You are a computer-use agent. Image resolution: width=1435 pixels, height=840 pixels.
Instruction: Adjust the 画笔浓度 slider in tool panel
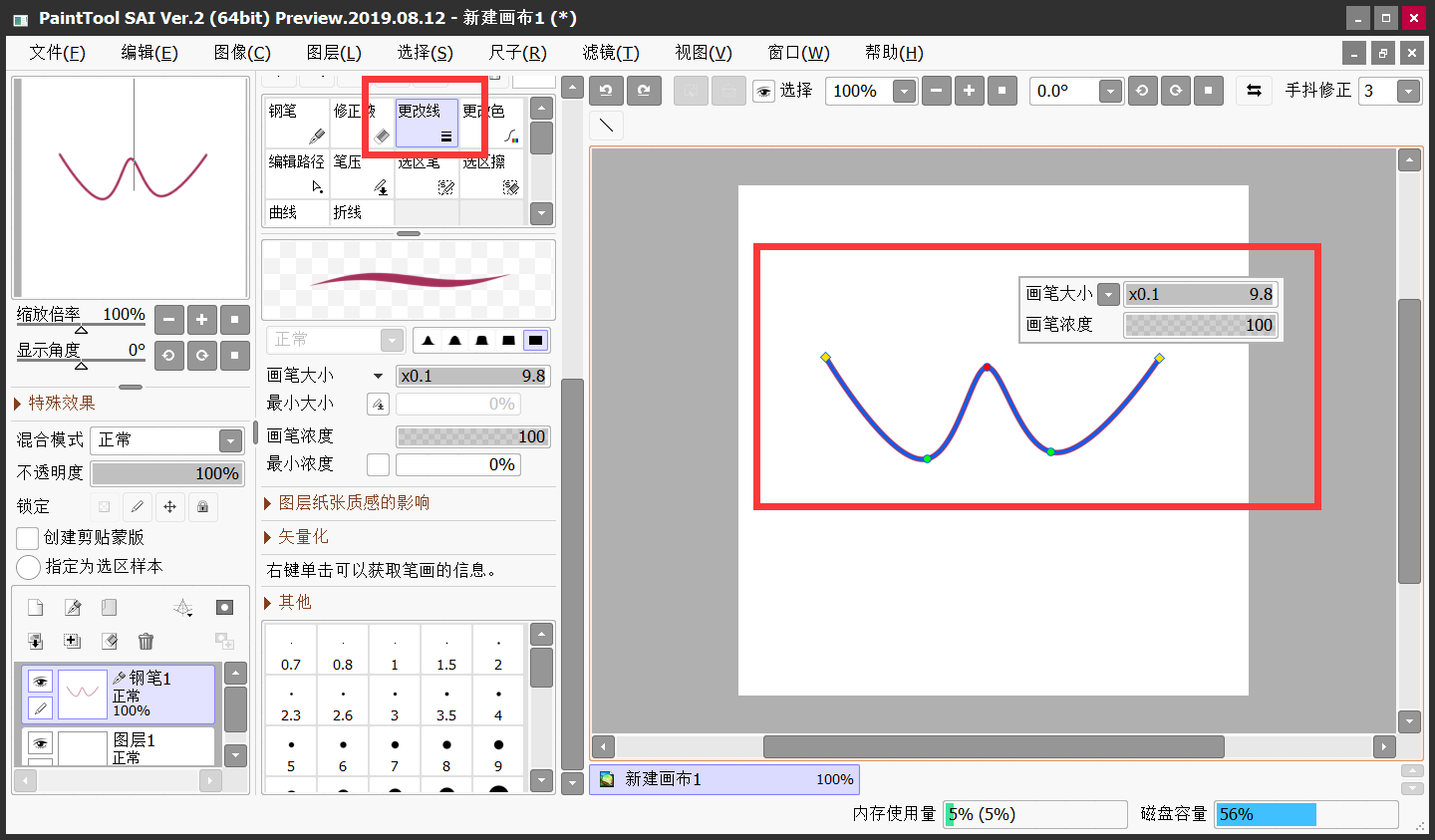click(473, 436)
